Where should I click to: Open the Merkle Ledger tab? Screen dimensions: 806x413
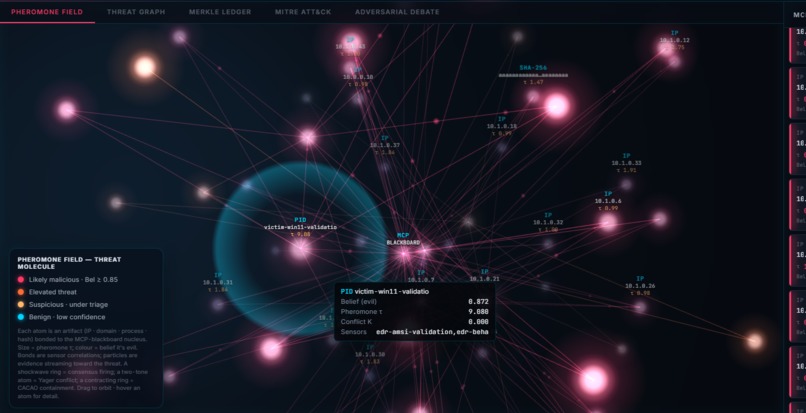220,12
